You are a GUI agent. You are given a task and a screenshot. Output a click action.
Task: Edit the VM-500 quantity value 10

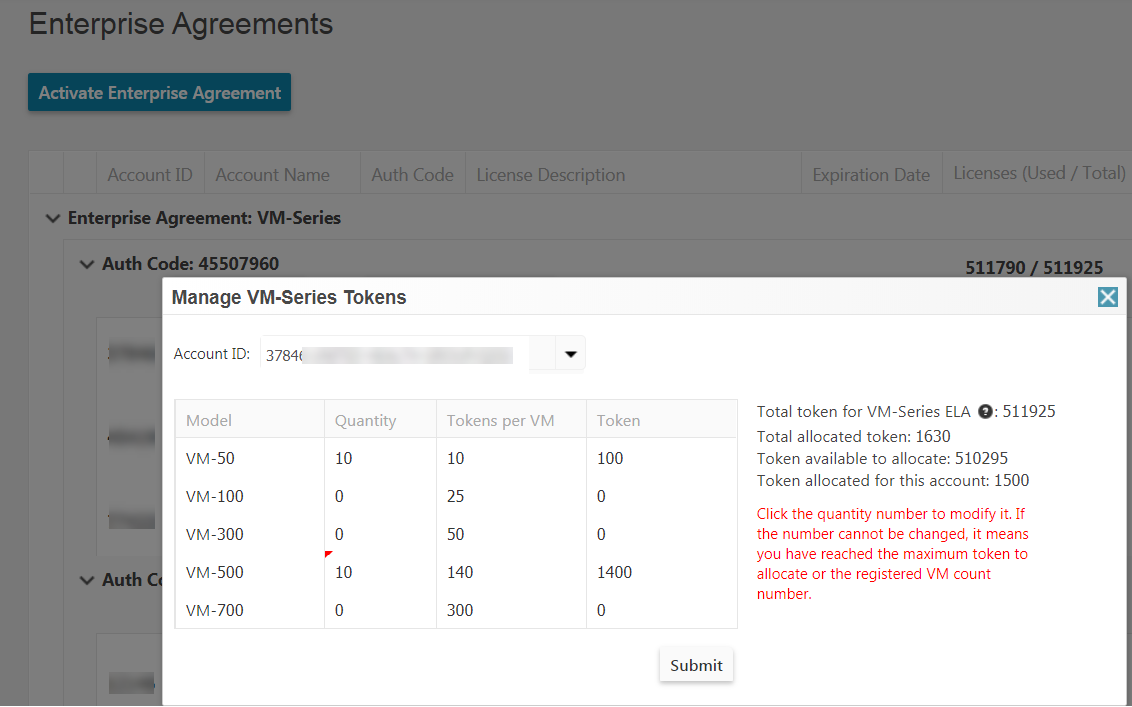pos(344,573)
